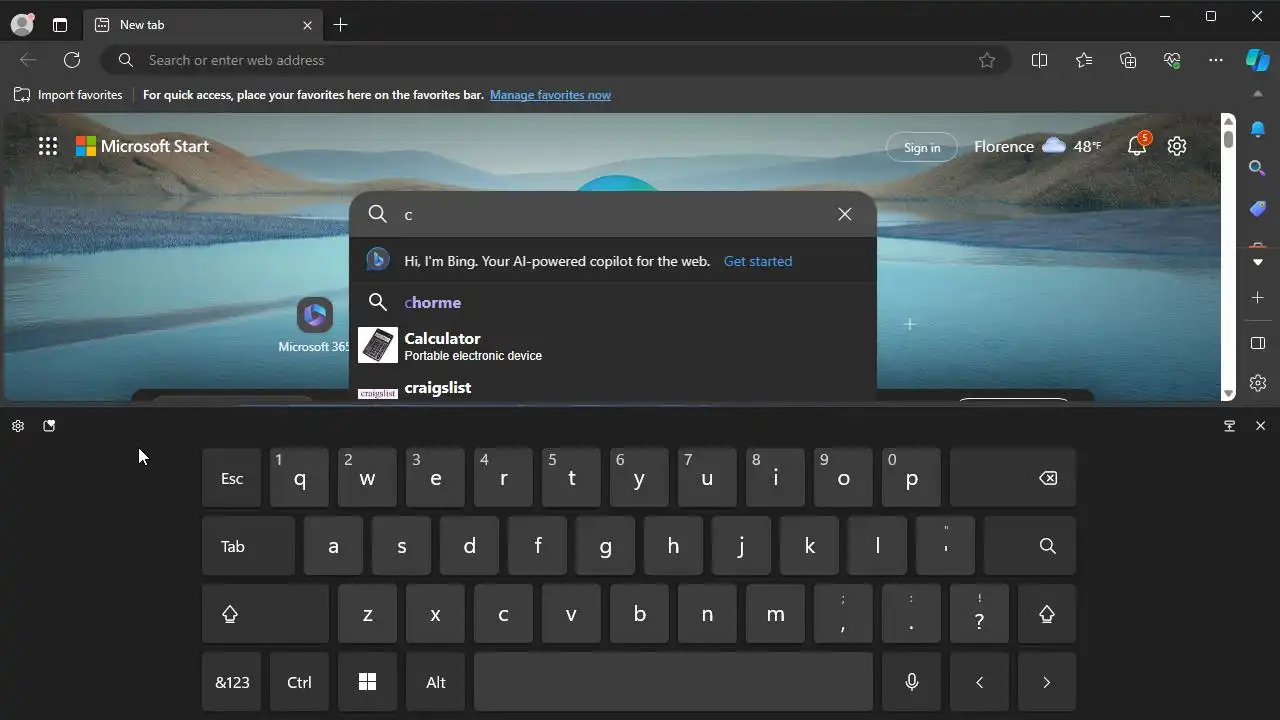
Task: Open Manage favorites now link
Action: pos(550,95)
